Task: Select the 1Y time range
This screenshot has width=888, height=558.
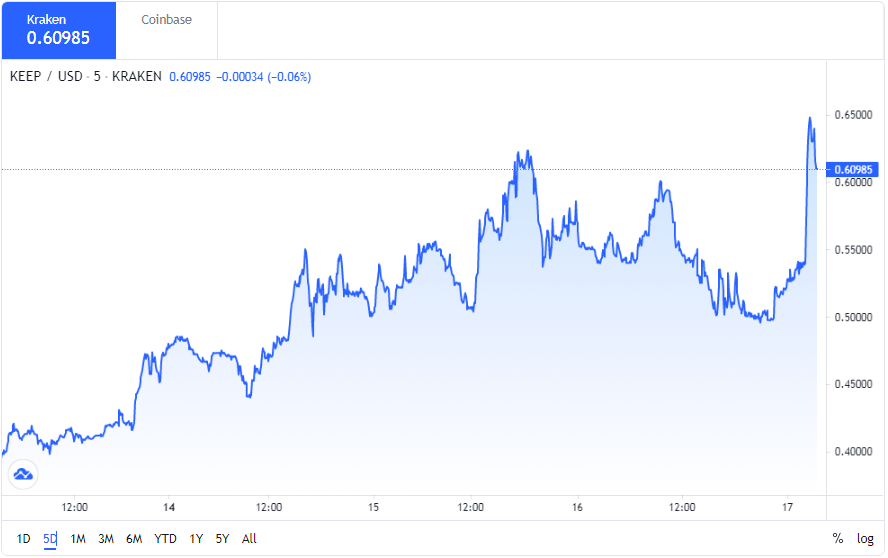Action: click(196, 539)
